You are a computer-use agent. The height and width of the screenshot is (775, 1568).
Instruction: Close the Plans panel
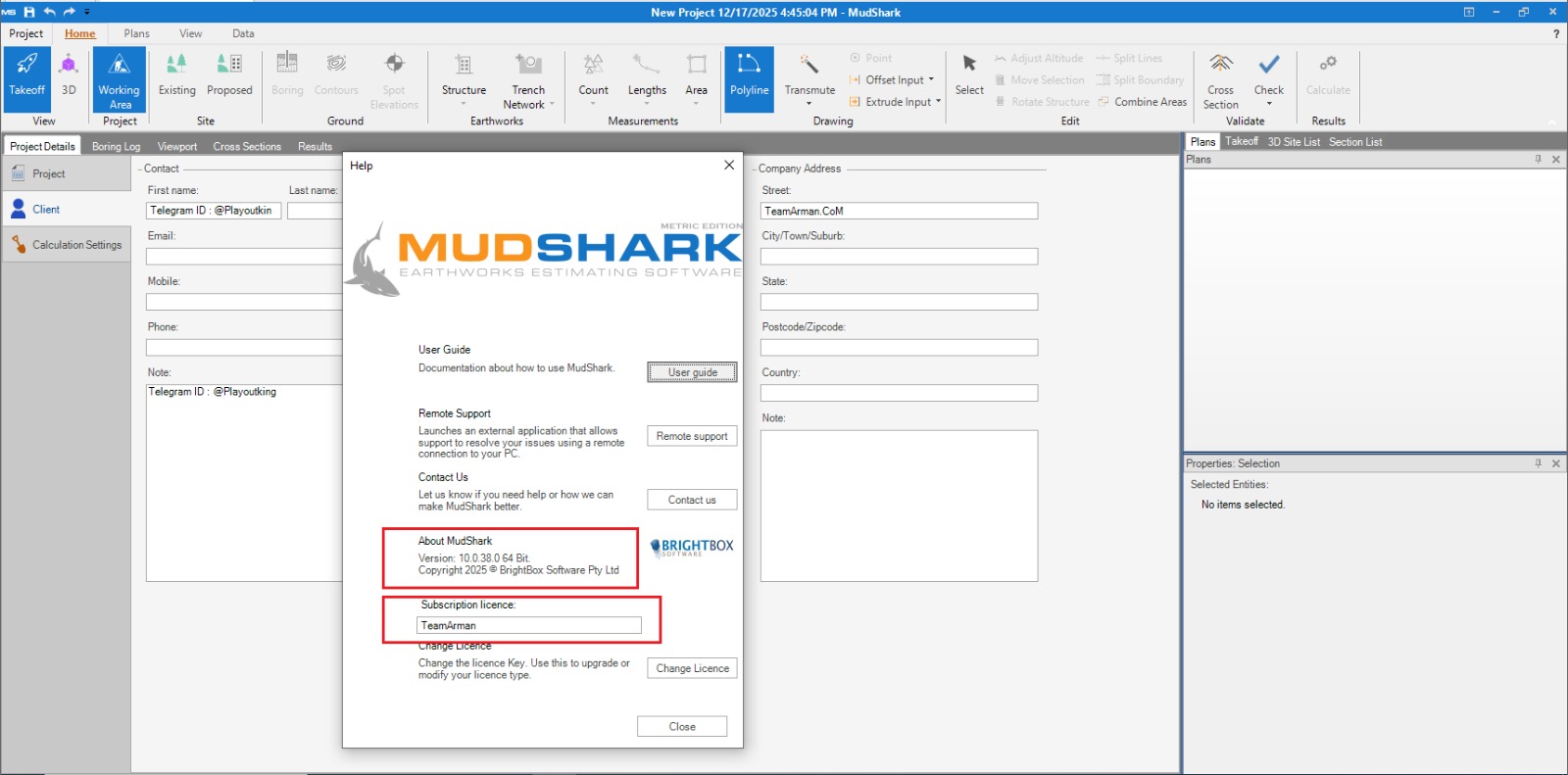click(x=1556, y=159)
